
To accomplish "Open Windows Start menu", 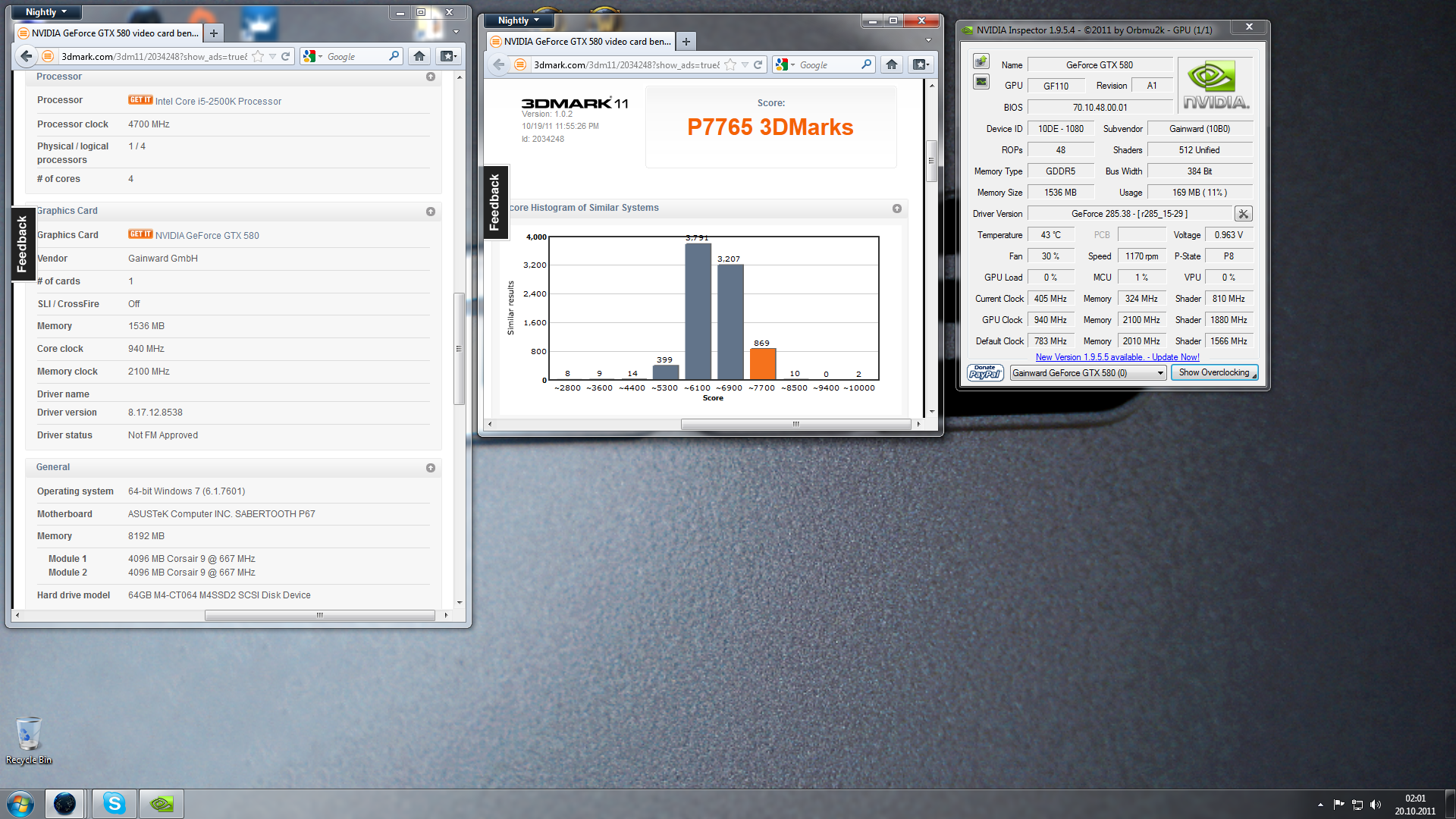I will [20, 804].
